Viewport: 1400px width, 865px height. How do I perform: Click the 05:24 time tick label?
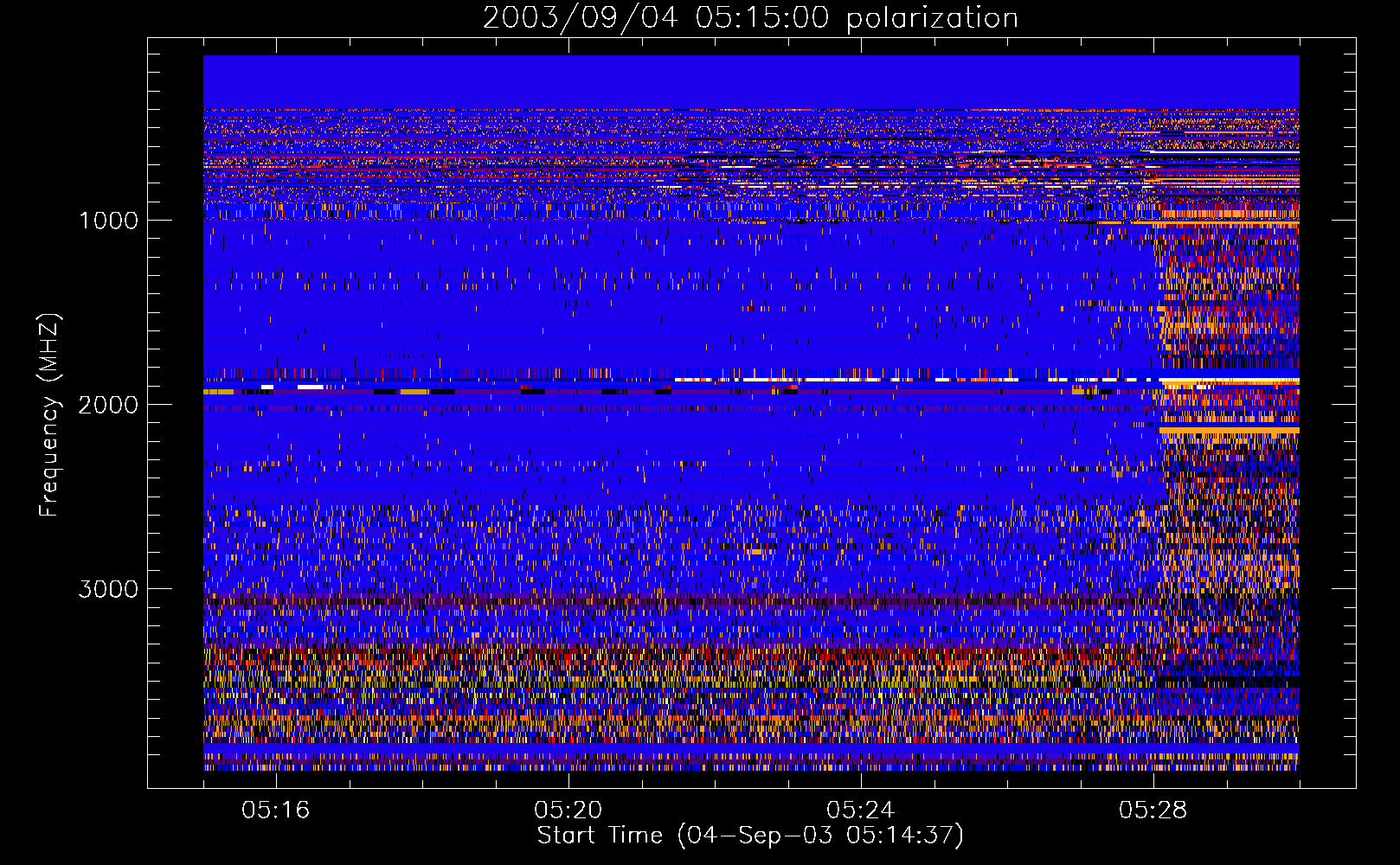point(860,810)
